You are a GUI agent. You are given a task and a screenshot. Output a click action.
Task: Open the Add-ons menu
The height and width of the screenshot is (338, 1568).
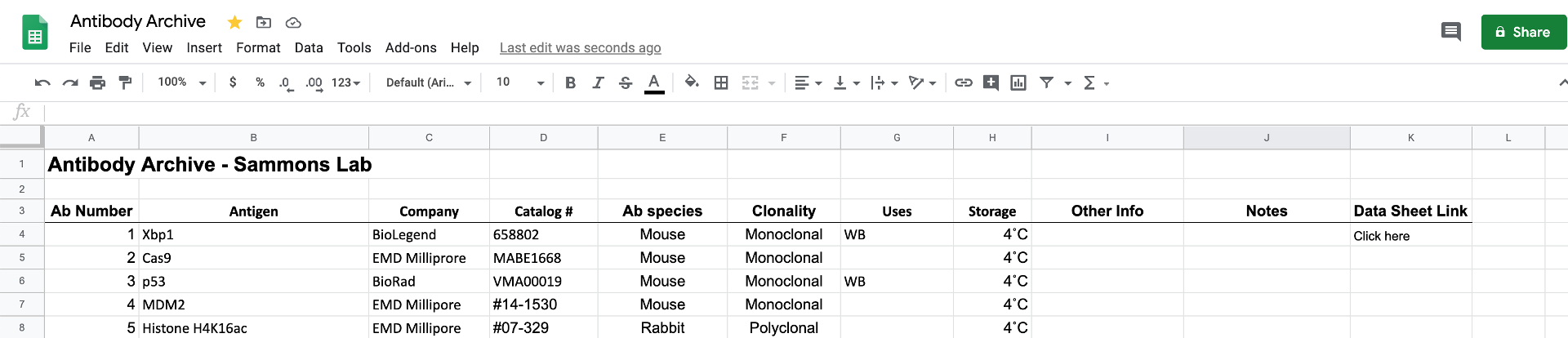pos(411,47)
